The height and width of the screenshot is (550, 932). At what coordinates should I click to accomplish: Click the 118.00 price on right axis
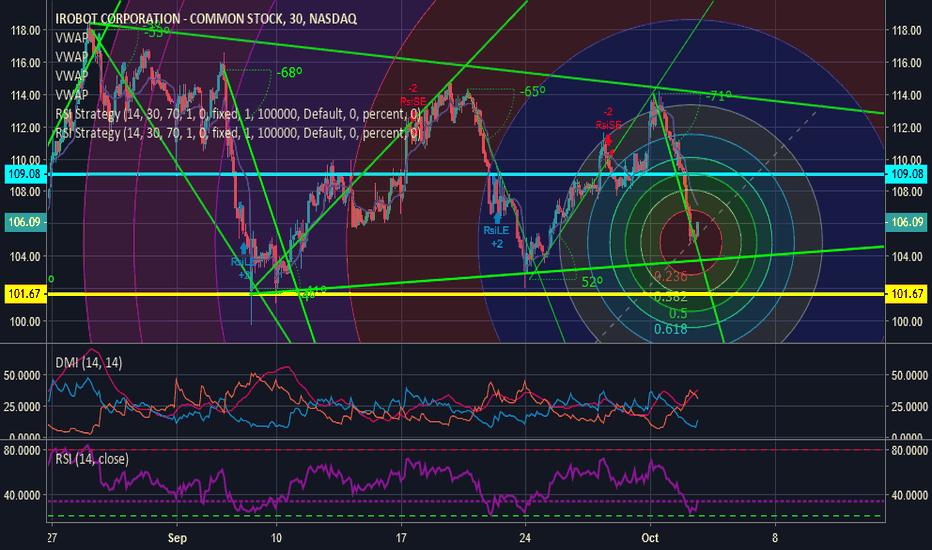[x=907, y=30]
